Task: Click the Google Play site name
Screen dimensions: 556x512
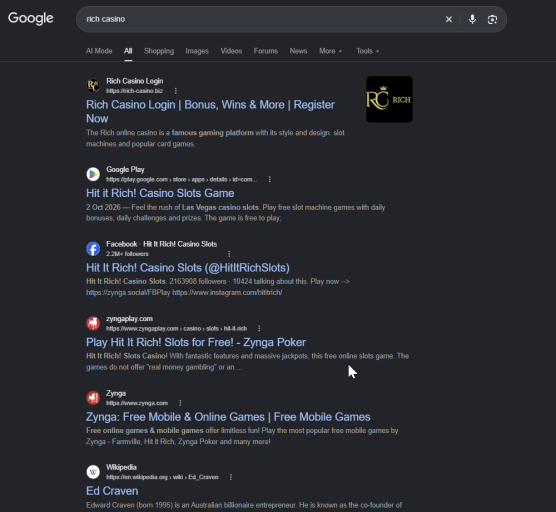Action: [125, 169]
